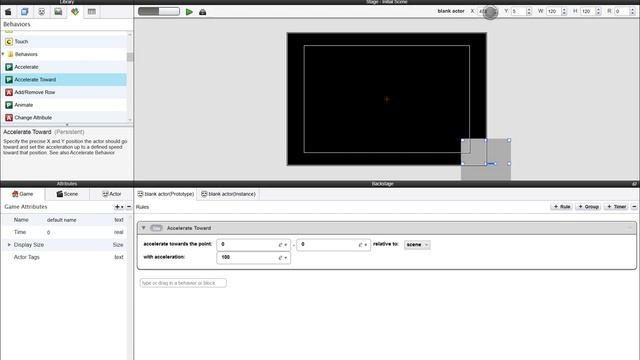Play the scene preview
The image size is (640, 360).
click(x=189, y=12)
